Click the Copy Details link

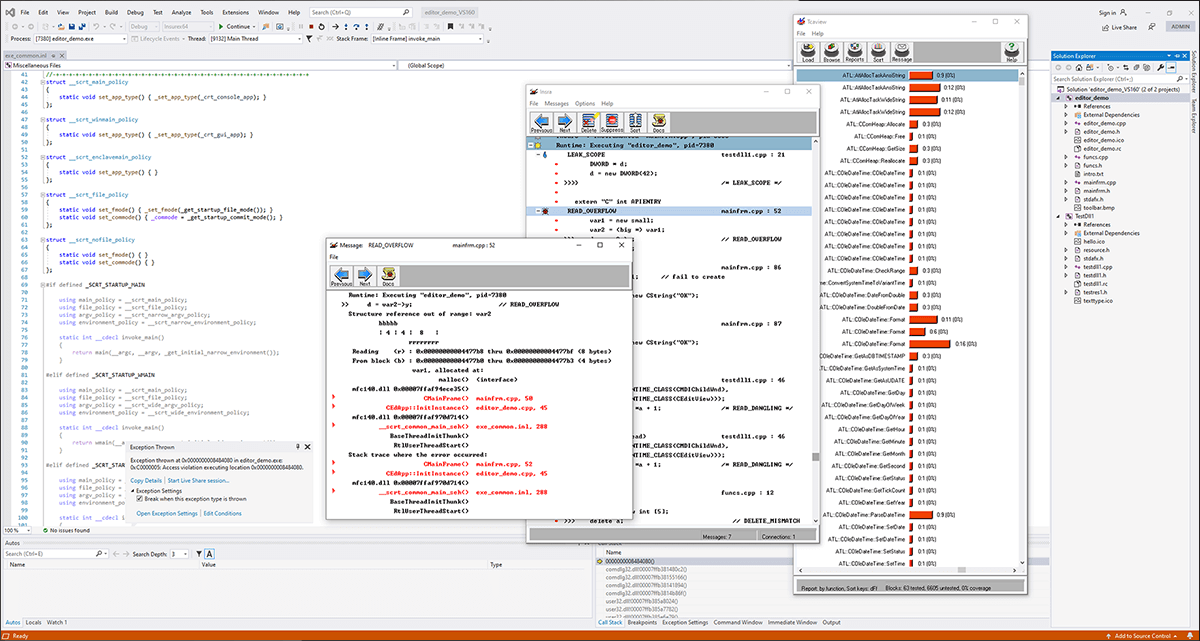tap(147, 480)
